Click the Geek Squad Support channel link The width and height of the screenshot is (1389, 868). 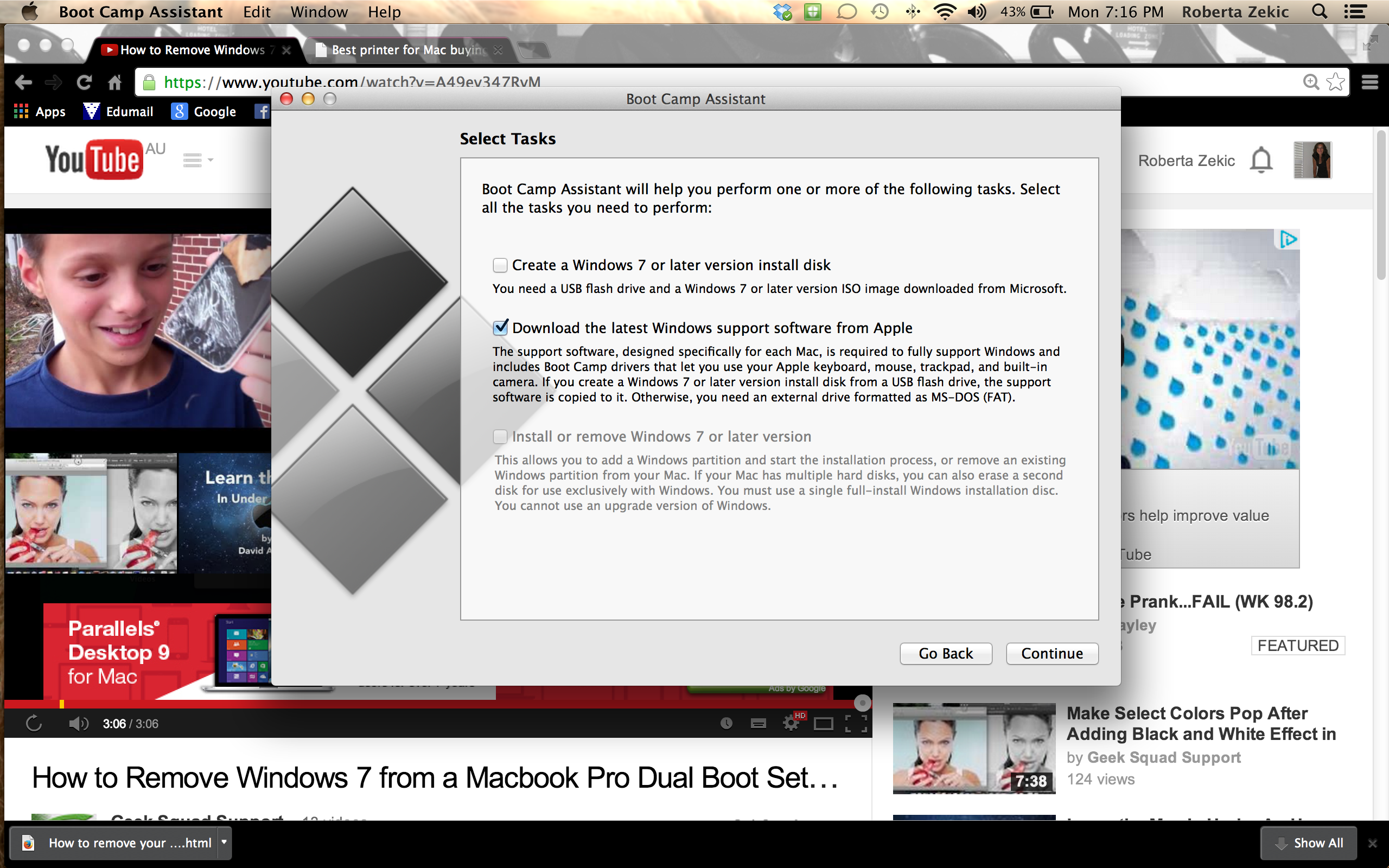[x=1164, y=757]
